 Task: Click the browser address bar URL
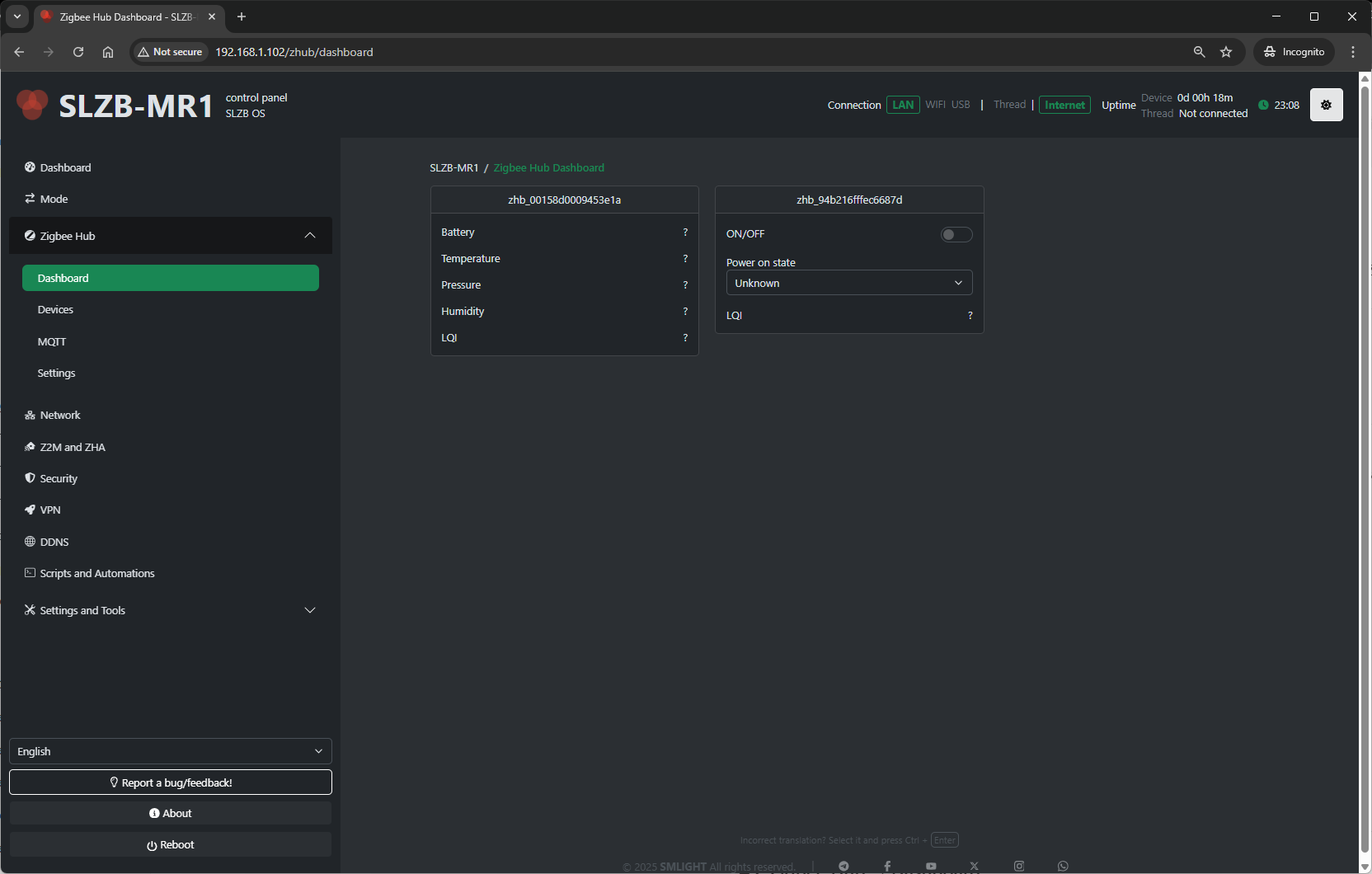294,52
